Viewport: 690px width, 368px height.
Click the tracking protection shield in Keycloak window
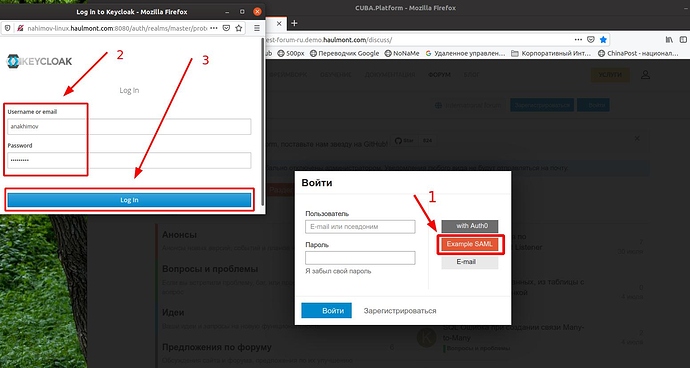[7, 28]
